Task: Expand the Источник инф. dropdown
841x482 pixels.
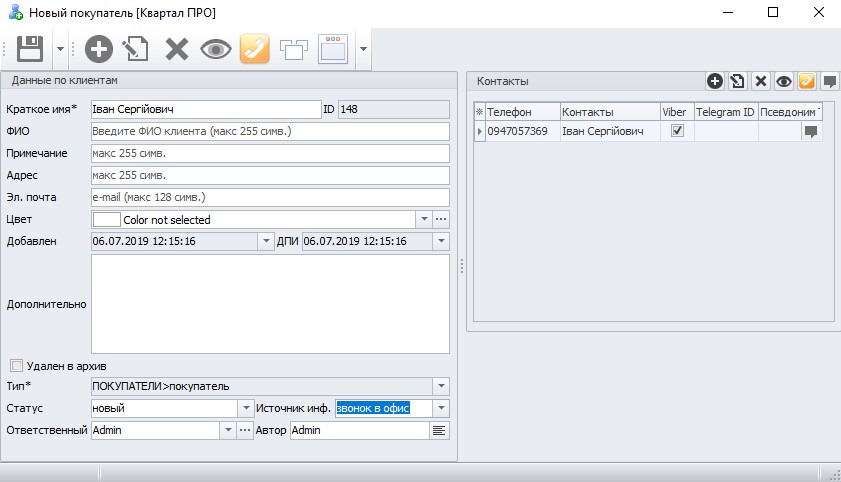Action: (441, 408)
